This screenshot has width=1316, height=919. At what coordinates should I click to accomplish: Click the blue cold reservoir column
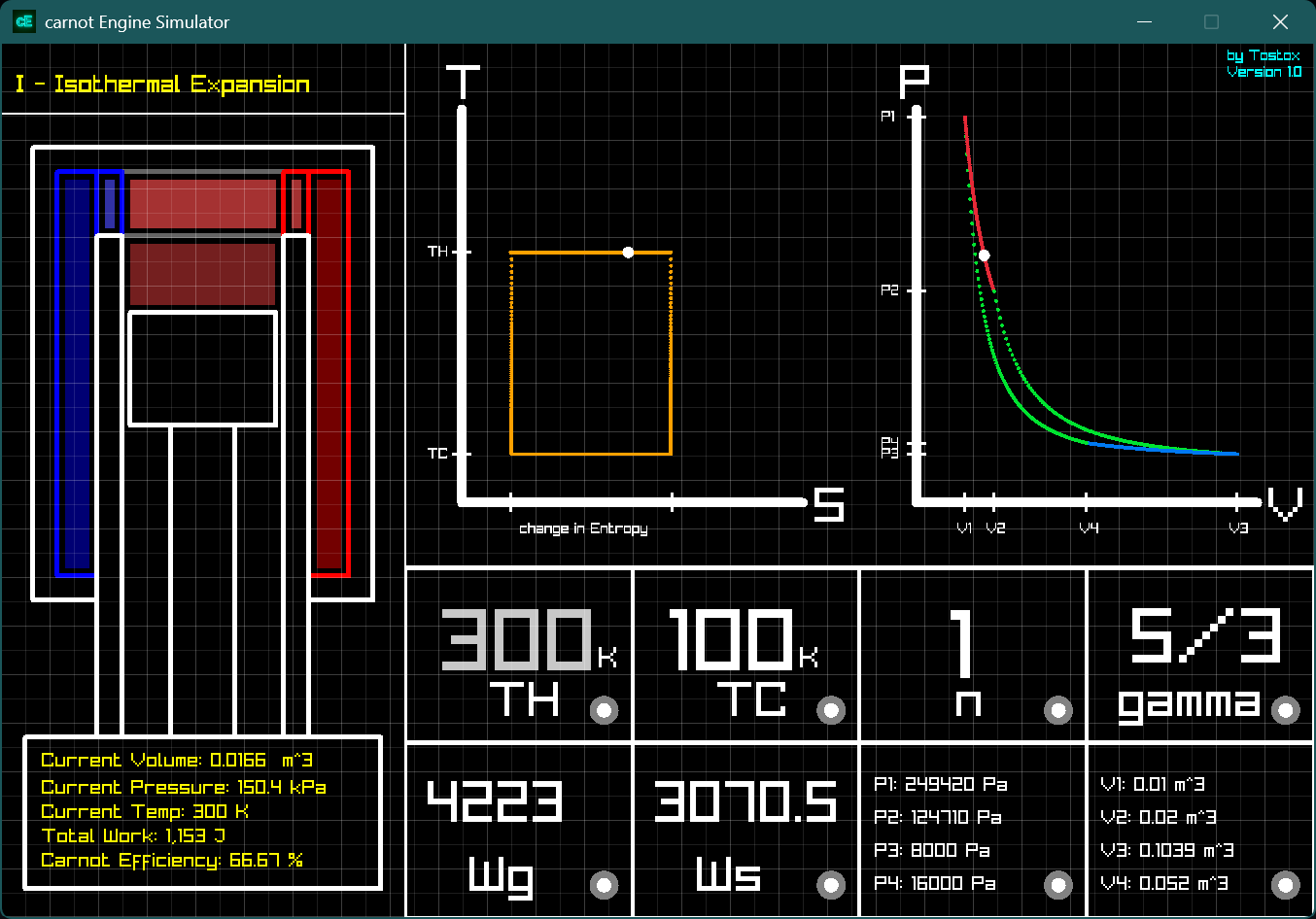tap(76, 373)
